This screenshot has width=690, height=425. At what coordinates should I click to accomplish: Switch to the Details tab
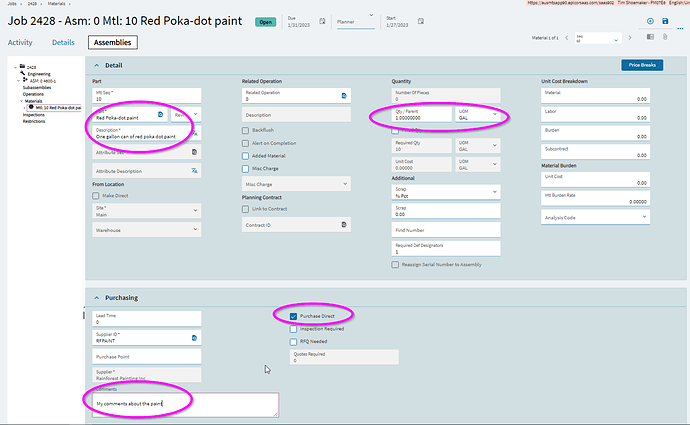(x=63, y=42)
